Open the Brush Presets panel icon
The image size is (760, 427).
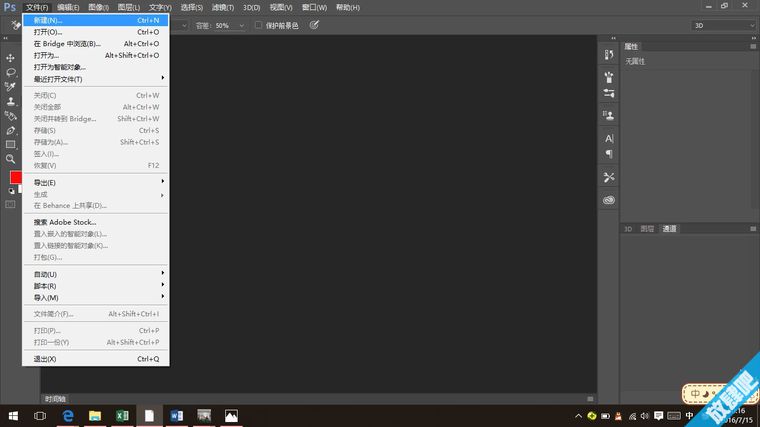[x=609, y=93]
